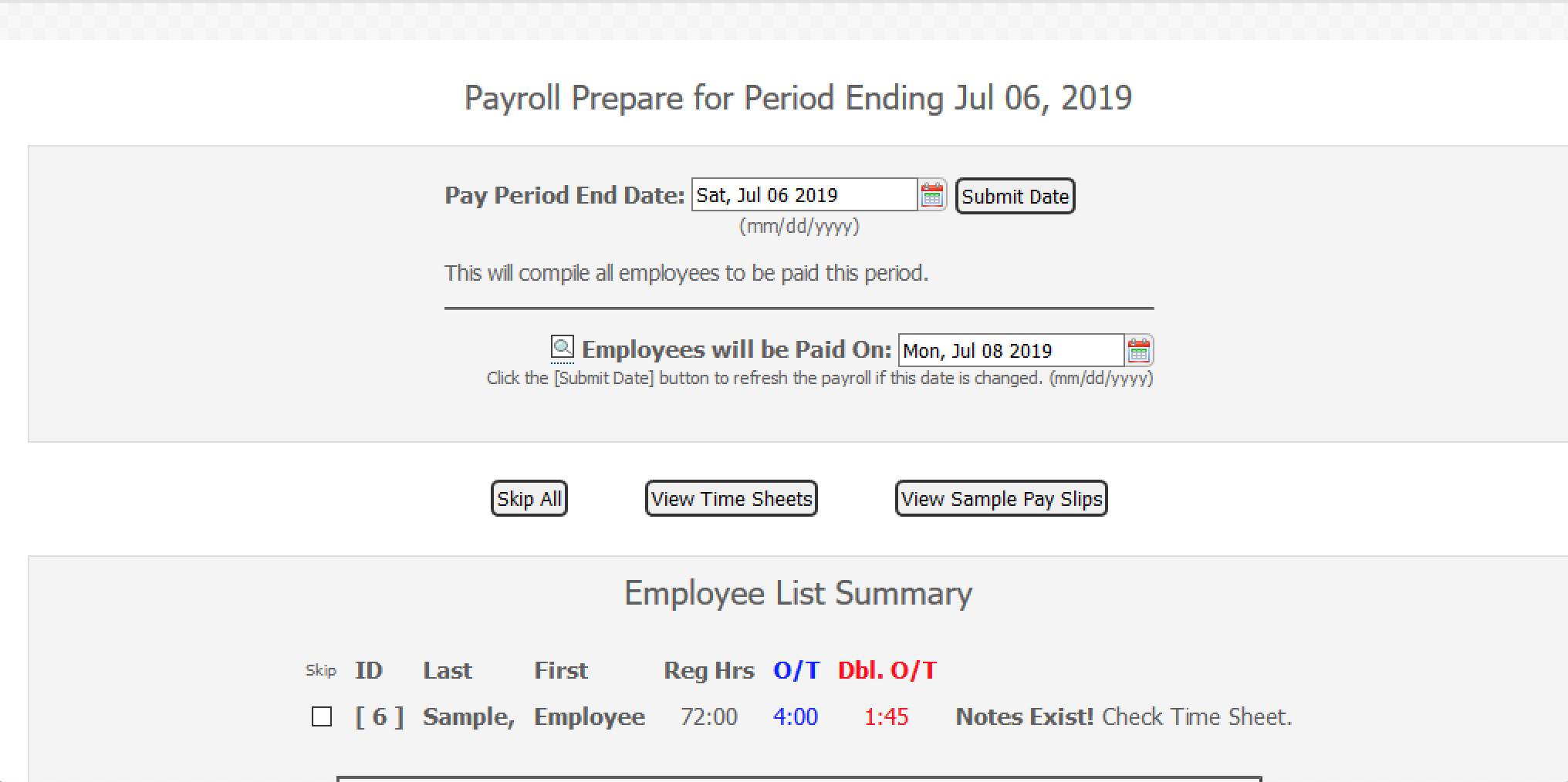Click the Employee List Summary heading
Screen dimensions: 1568x782
click(798, 593)
